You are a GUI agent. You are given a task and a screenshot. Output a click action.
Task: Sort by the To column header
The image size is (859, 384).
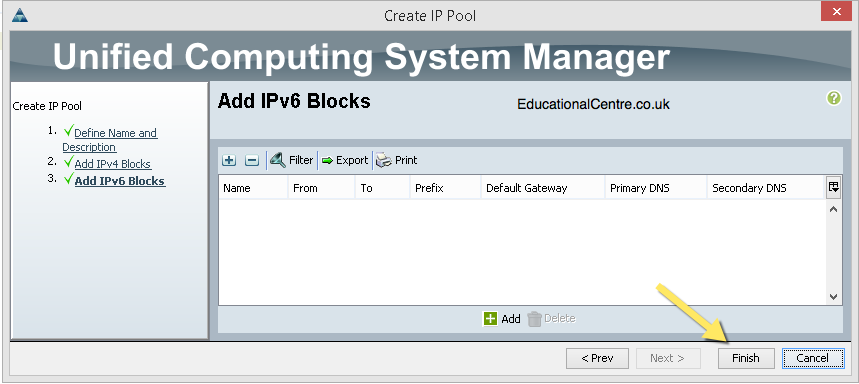click(x=383, y=188)
